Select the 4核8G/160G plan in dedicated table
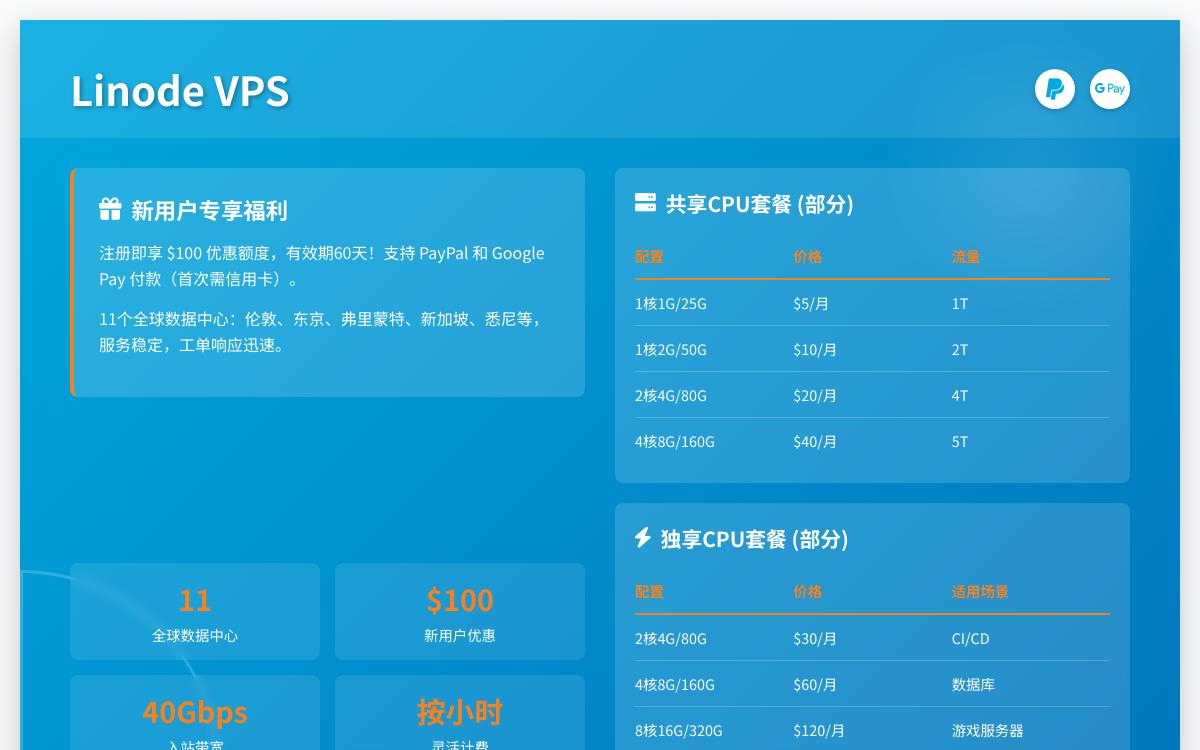 (x=675, y=684)
